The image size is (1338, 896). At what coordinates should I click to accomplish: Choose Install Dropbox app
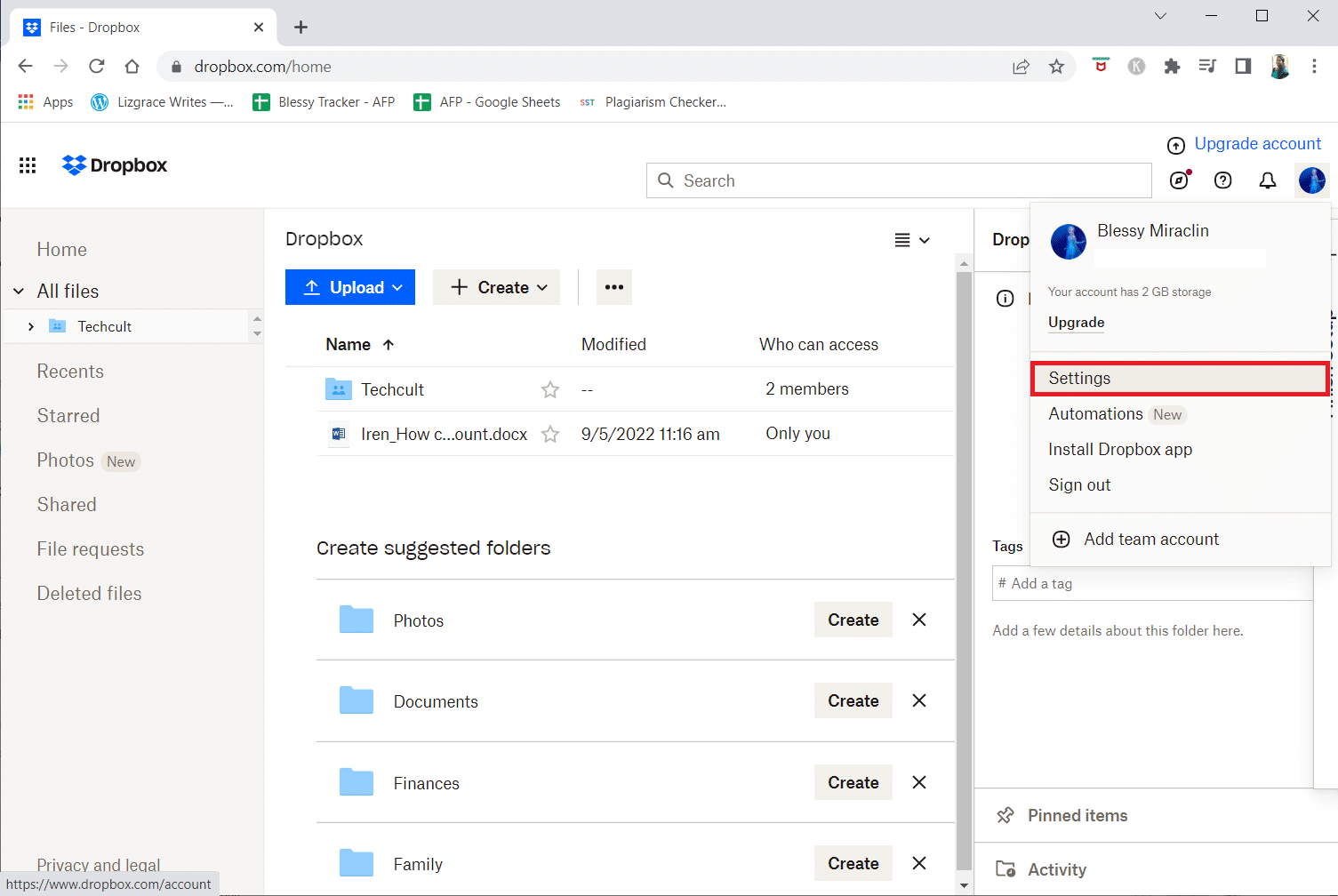click(1180, 450)
